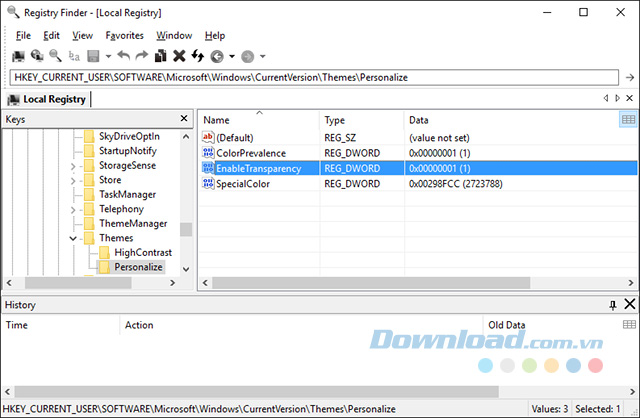
Task: Click the StorageSense folder icon
Action: [89, 165]
